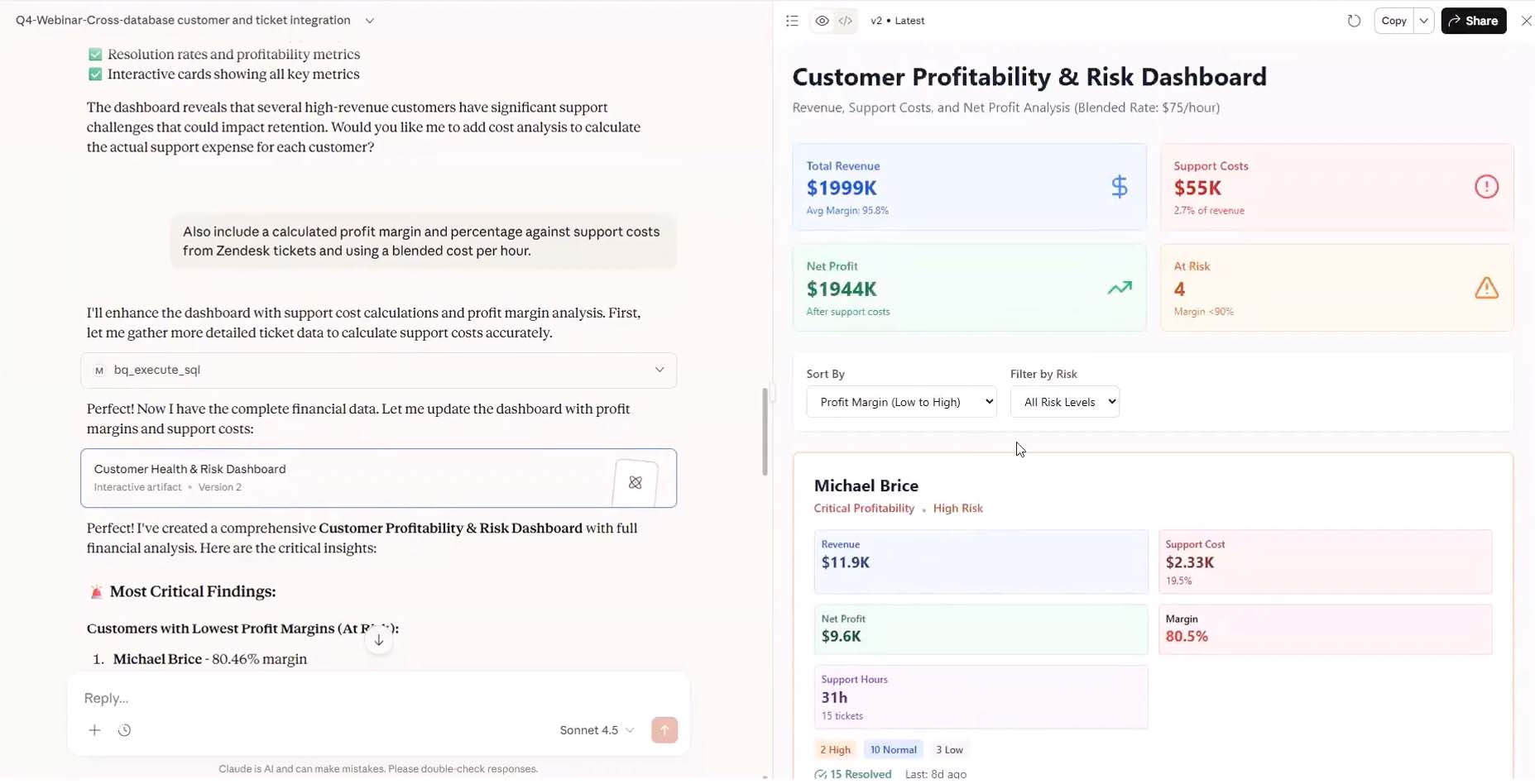
Task: Expand the bq_execute_sql tool call
Action: [659, 370]
